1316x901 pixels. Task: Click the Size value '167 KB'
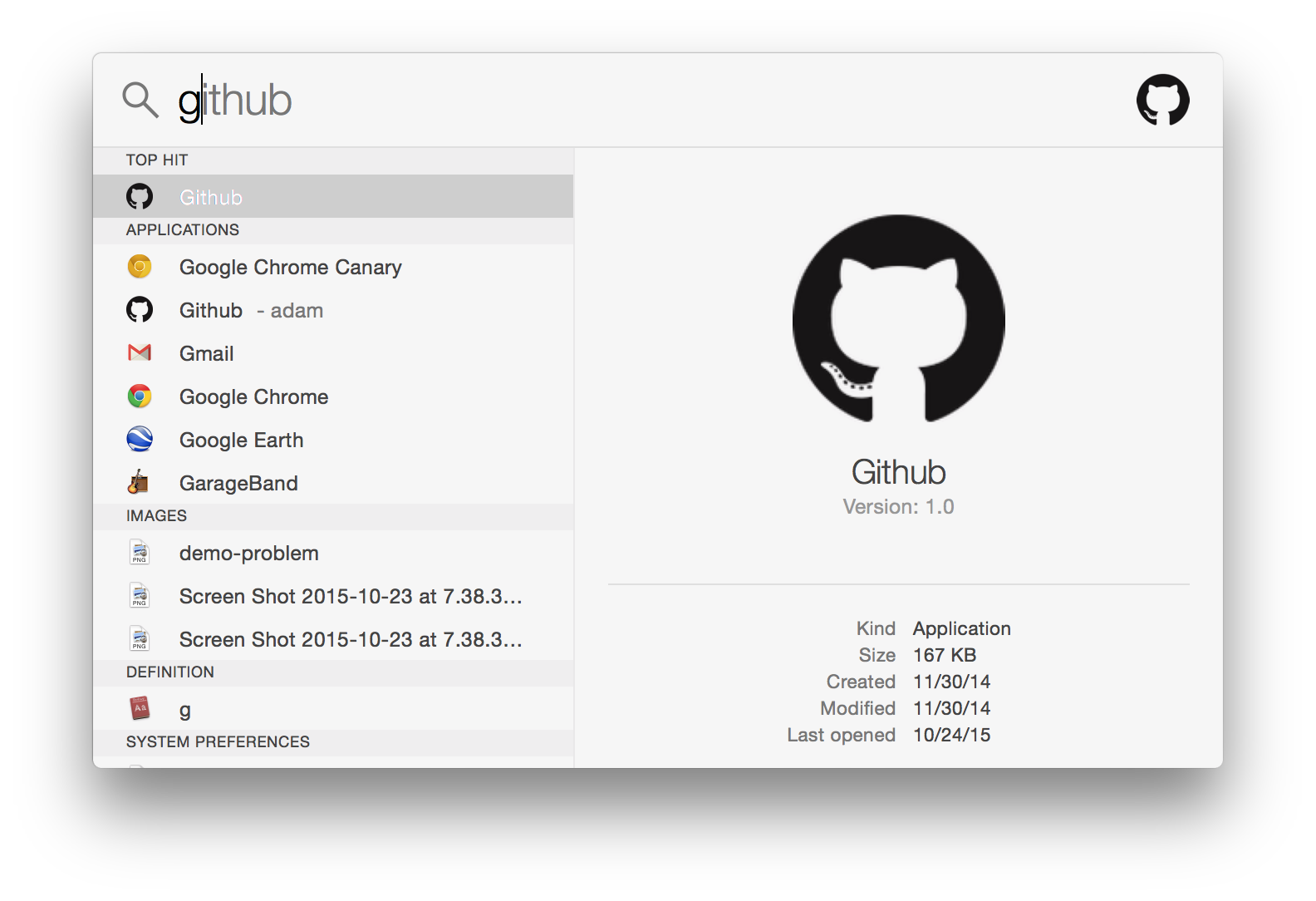click(945, 655)
